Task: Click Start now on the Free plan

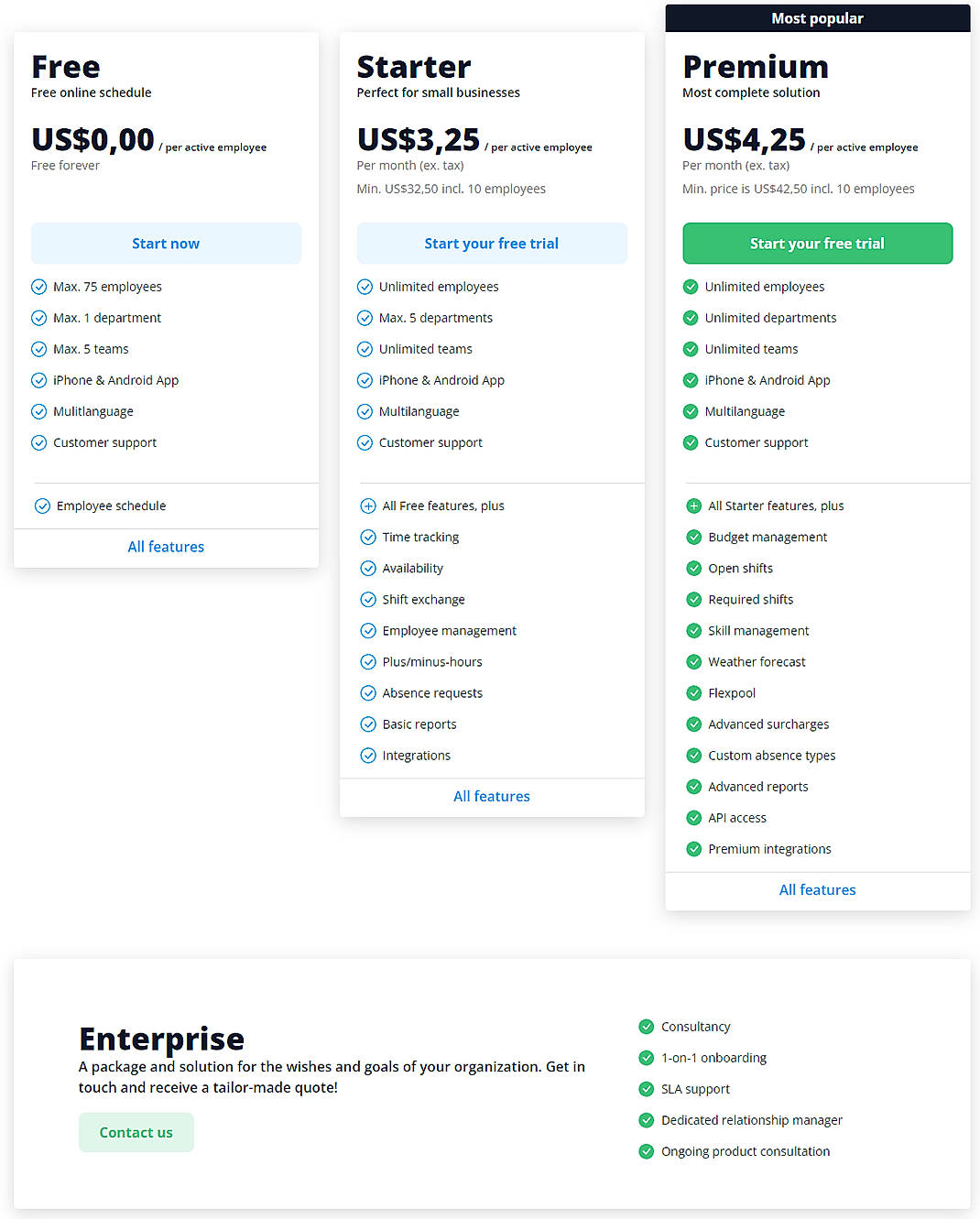Action: click(166, 244)
